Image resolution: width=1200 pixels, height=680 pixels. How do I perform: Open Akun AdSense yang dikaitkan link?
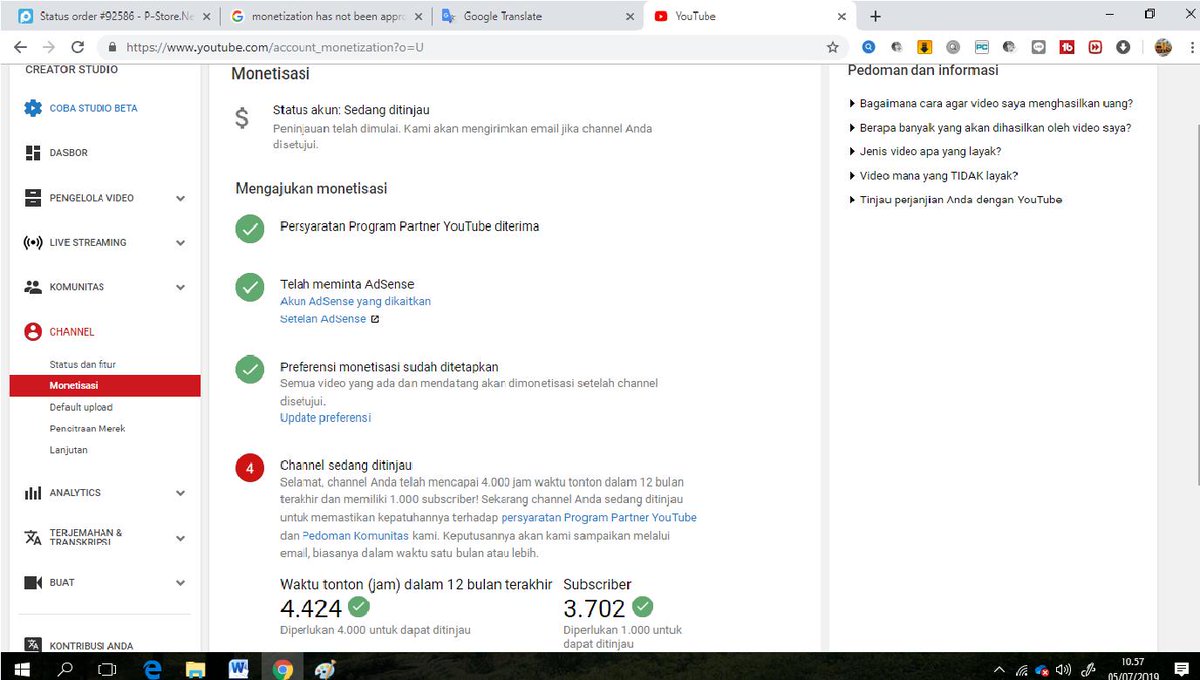(355, 301)
